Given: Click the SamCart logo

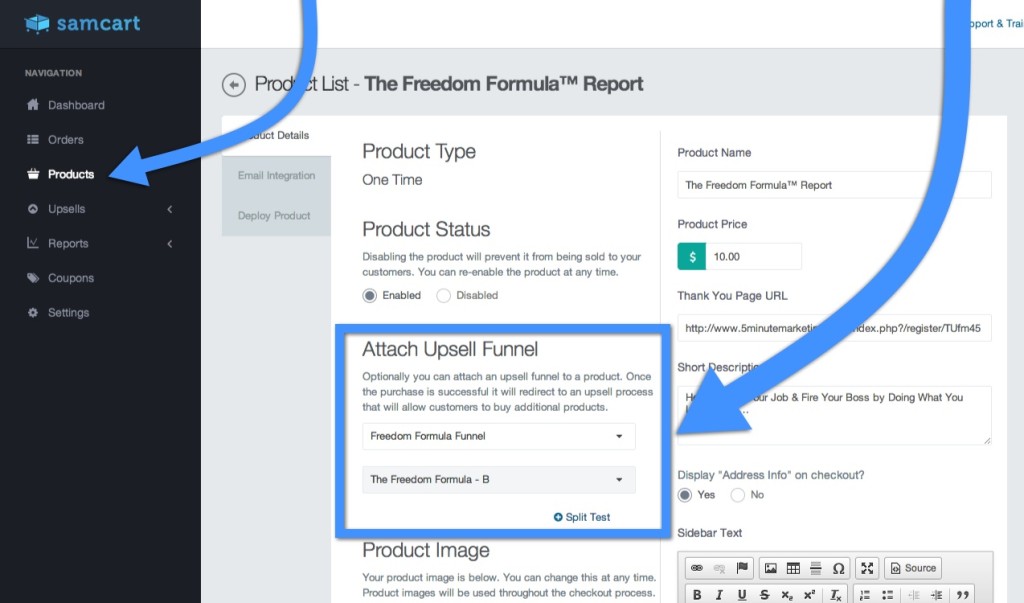Looking at the screenshot, I should [82, 24].
